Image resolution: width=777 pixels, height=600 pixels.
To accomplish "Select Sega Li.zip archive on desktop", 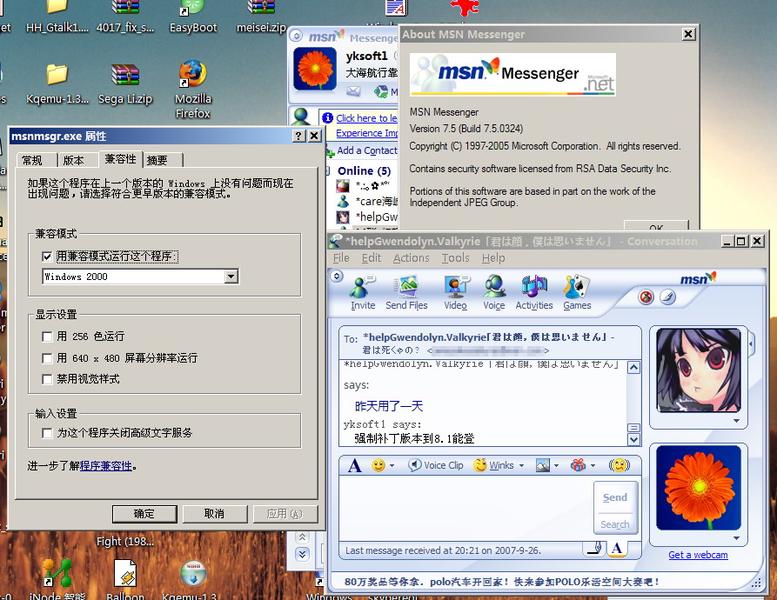I will click(125, 84).
